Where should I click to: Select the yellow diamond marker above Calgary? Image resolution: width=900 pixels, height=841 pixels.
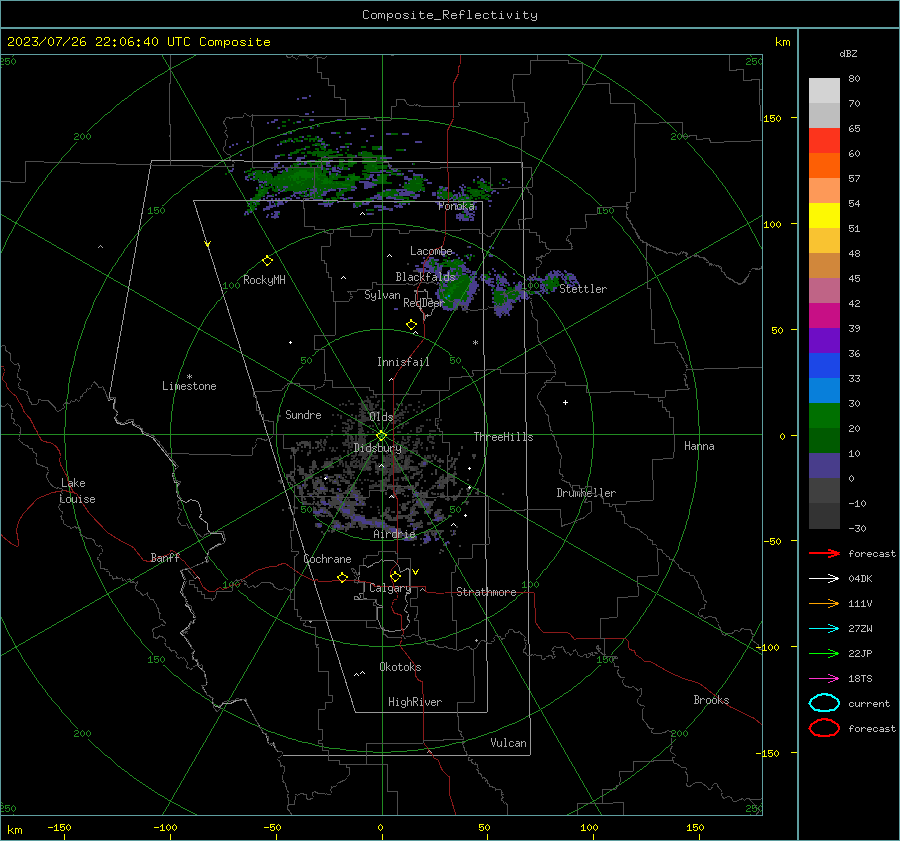(x=395, y=576)
